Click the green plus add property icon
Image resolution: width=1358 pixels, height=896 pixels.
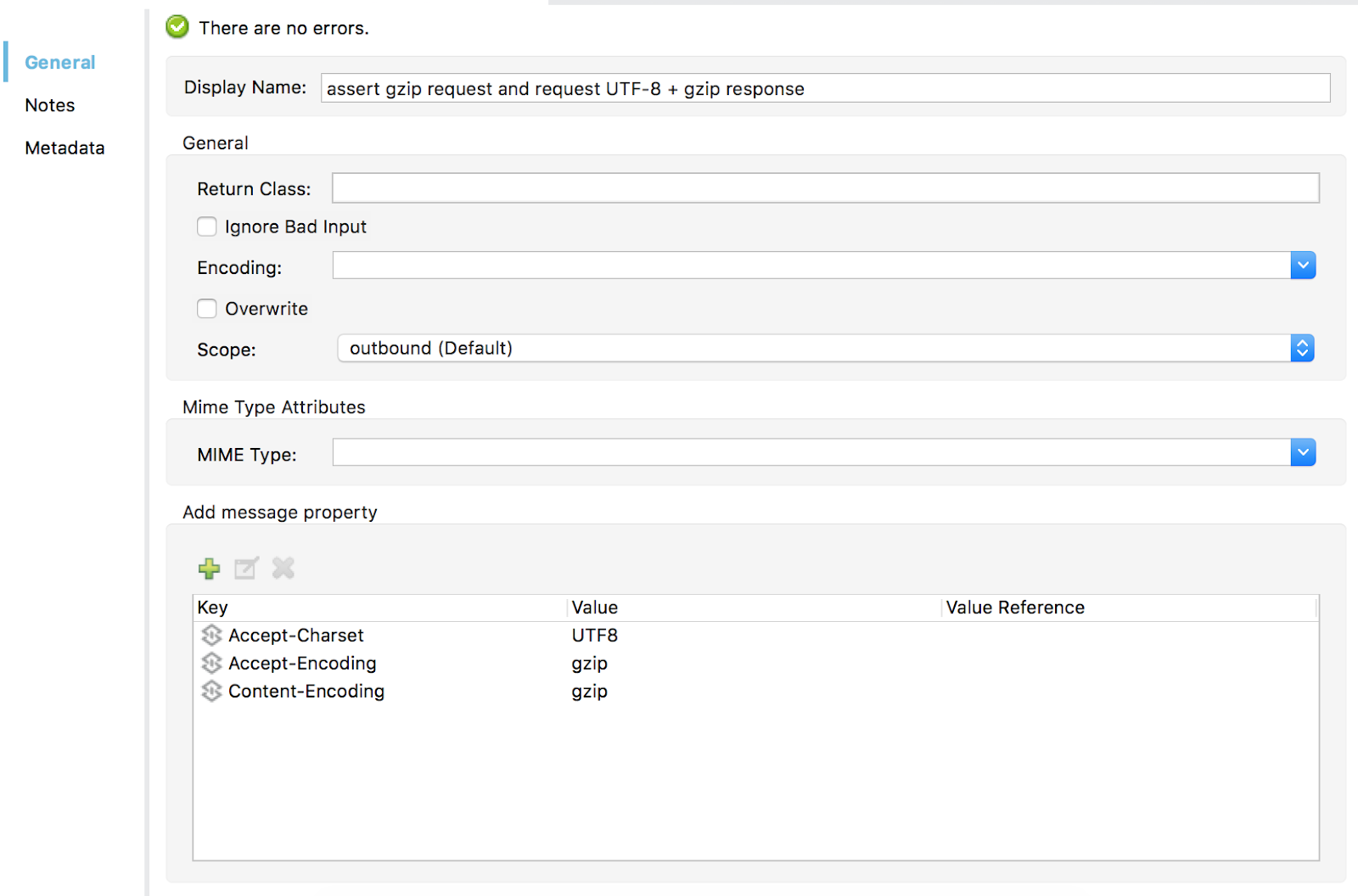click(x=209, y=568)
